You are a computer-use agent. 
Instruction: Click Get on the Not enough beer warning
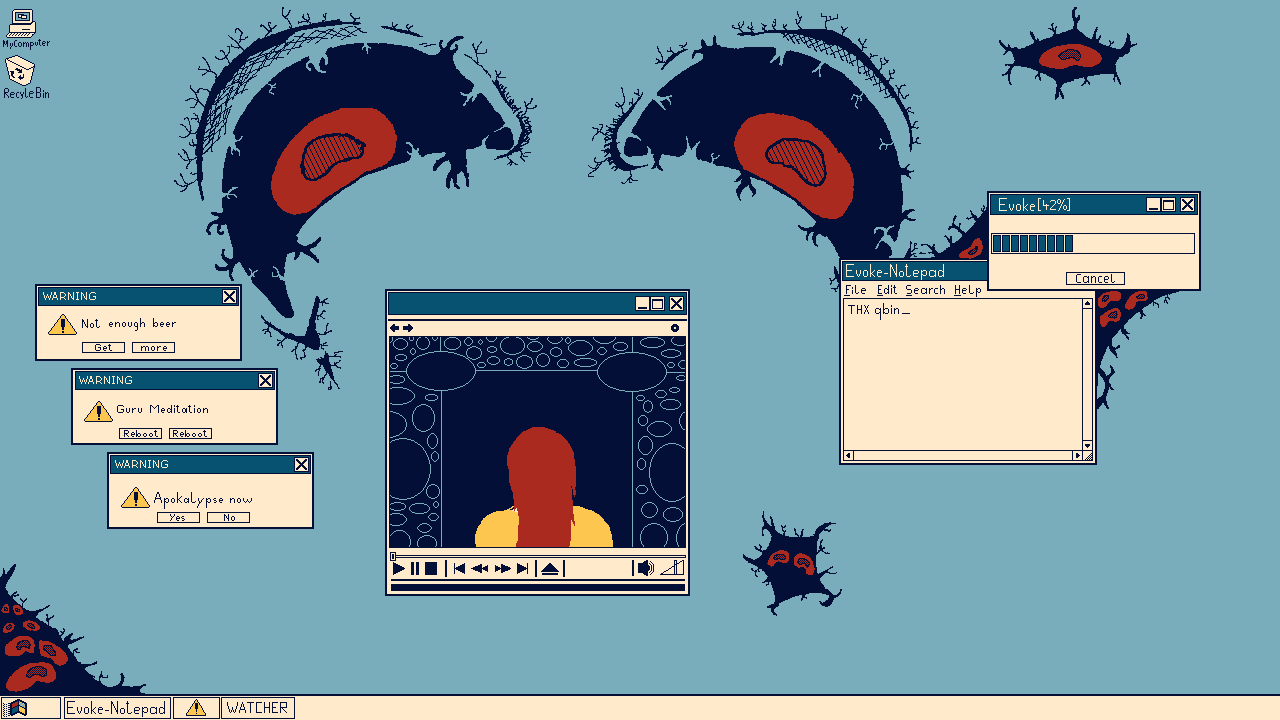(x=103, y=348)
